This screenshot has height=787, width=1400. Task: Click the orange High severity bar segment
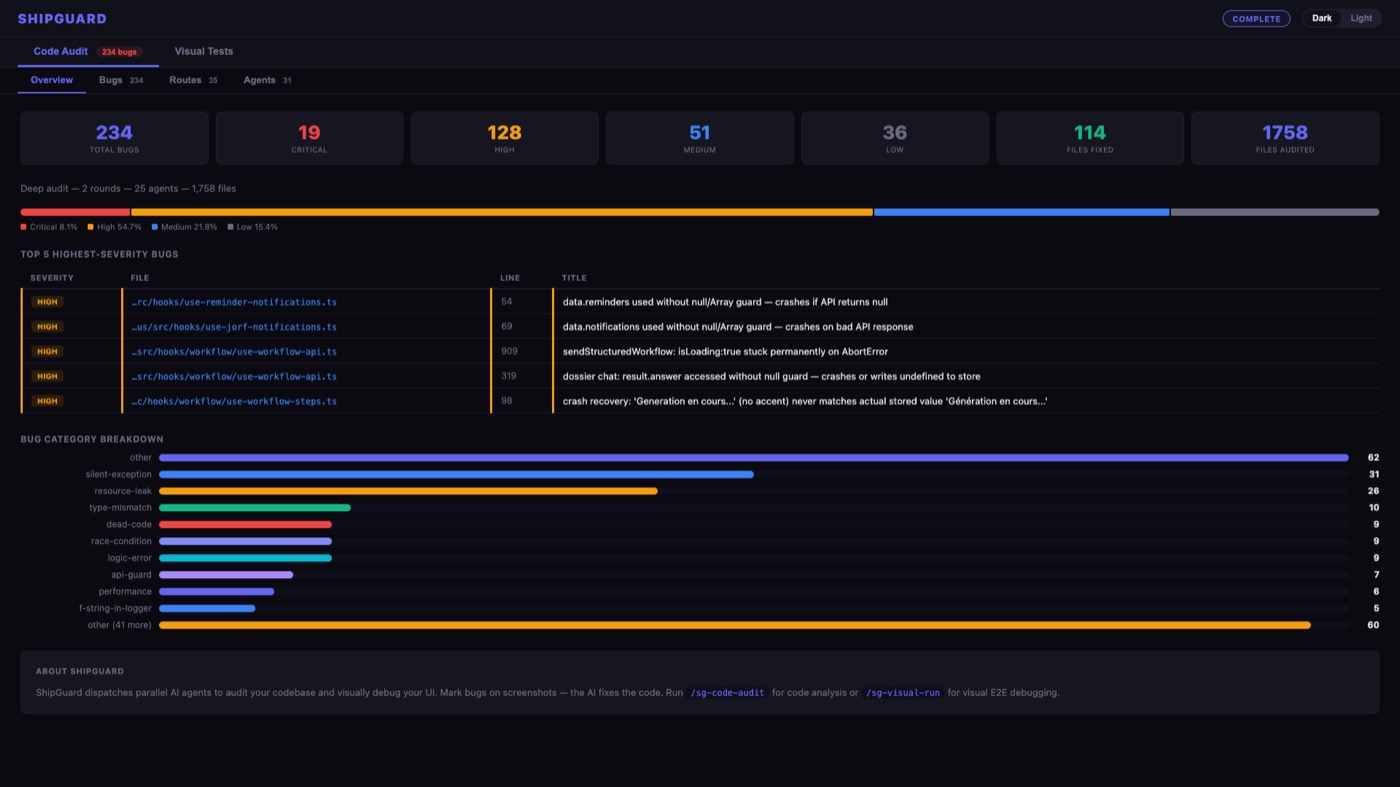point(502,212)
